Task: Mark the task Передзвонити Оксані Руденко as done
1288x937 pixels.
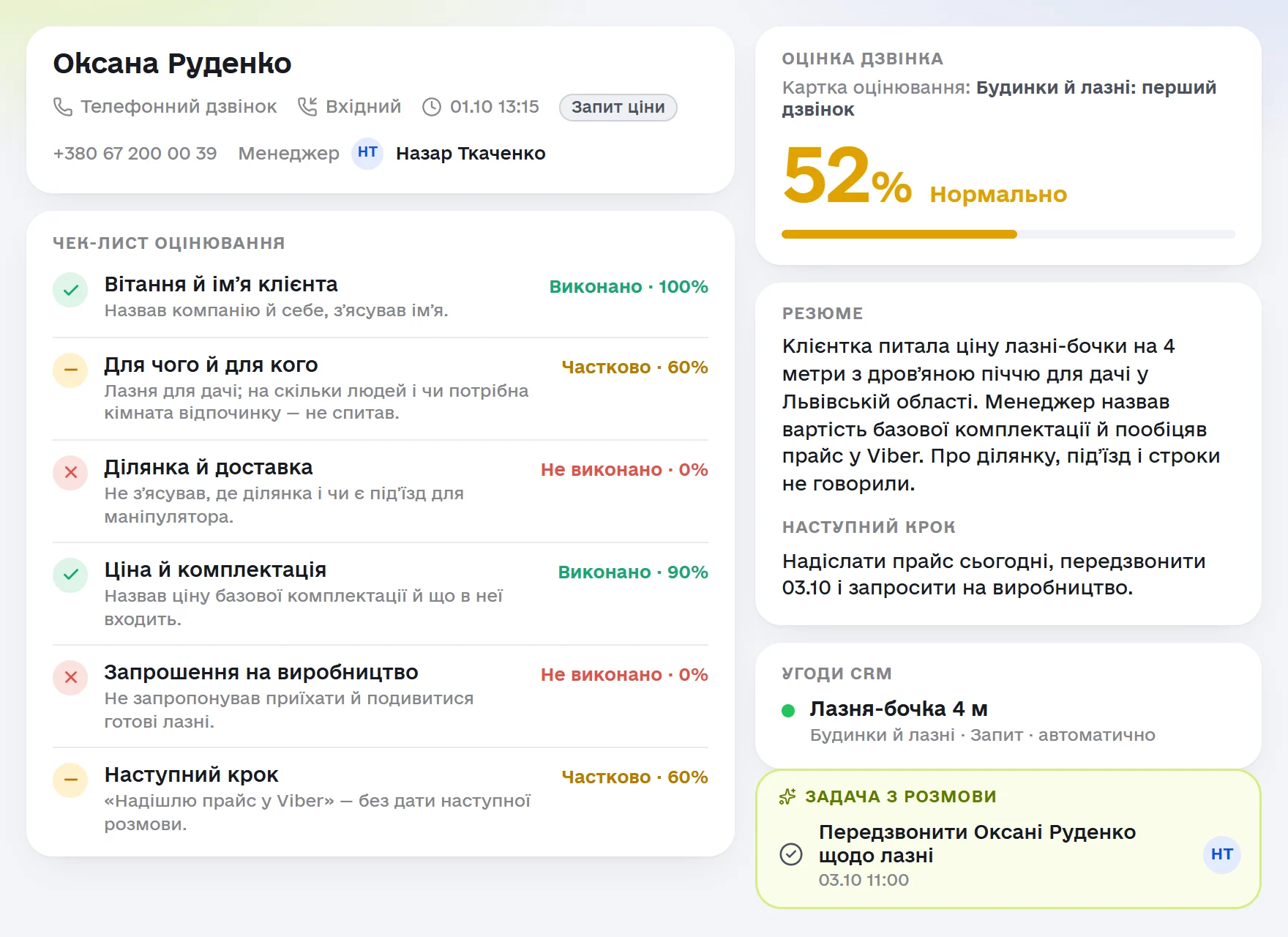Action: 791,854
